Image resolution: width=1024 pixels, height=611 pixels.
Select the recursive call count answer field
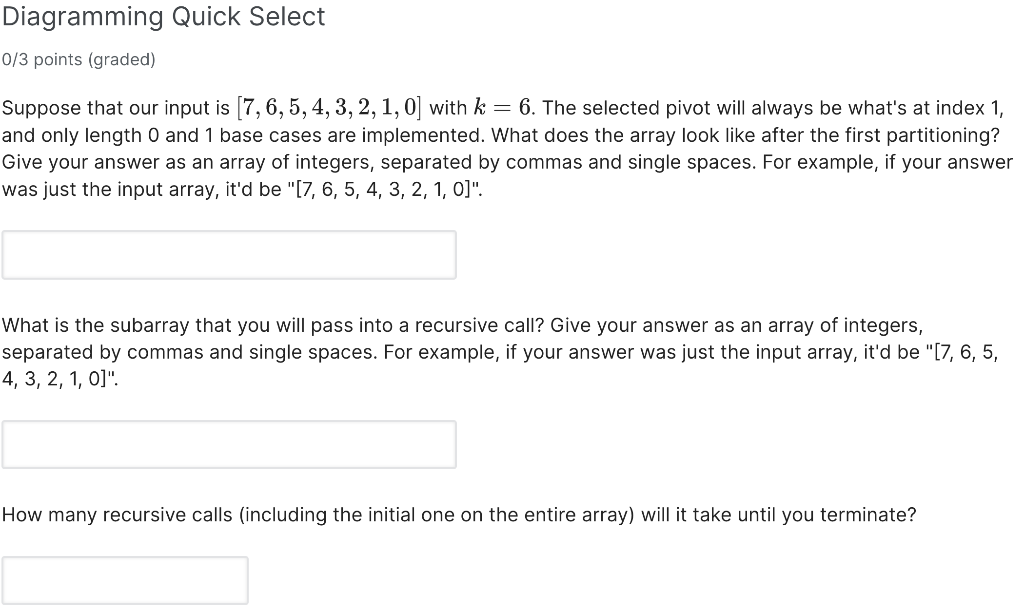point(126,580)
